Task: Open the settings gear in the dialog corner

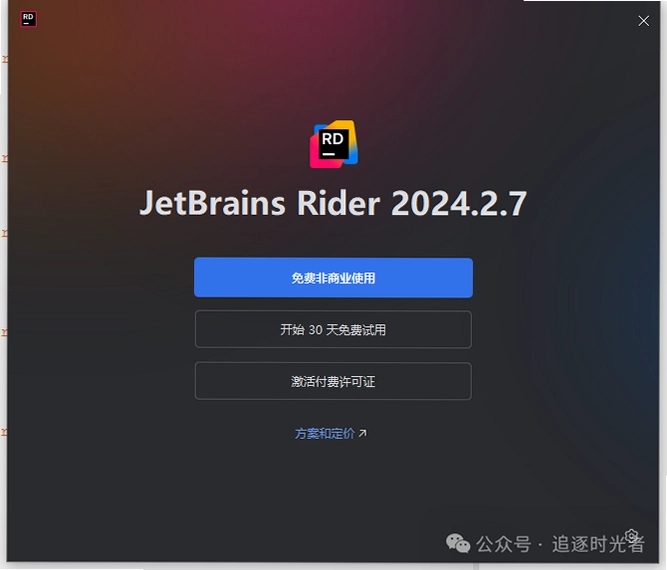Action: [632, 536]
